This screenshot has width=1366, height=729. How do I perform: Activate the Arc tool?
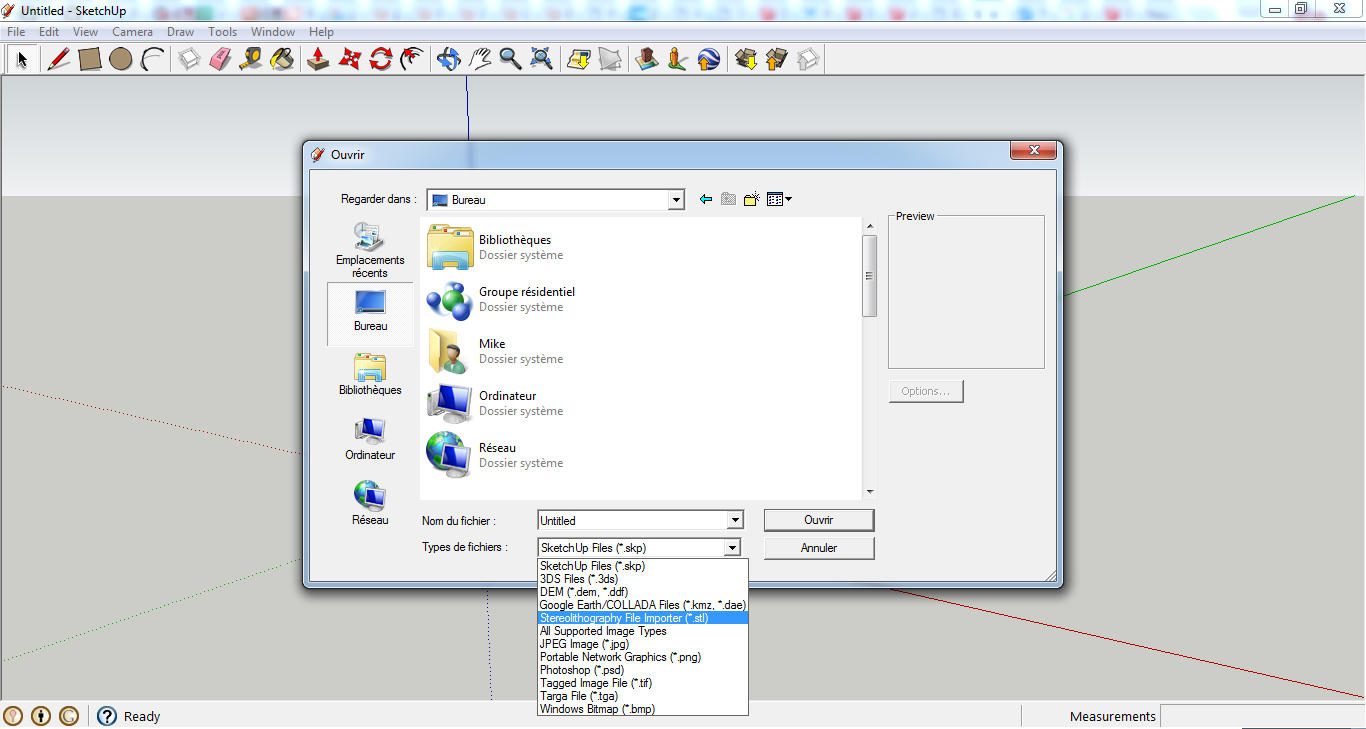(152, 59)
